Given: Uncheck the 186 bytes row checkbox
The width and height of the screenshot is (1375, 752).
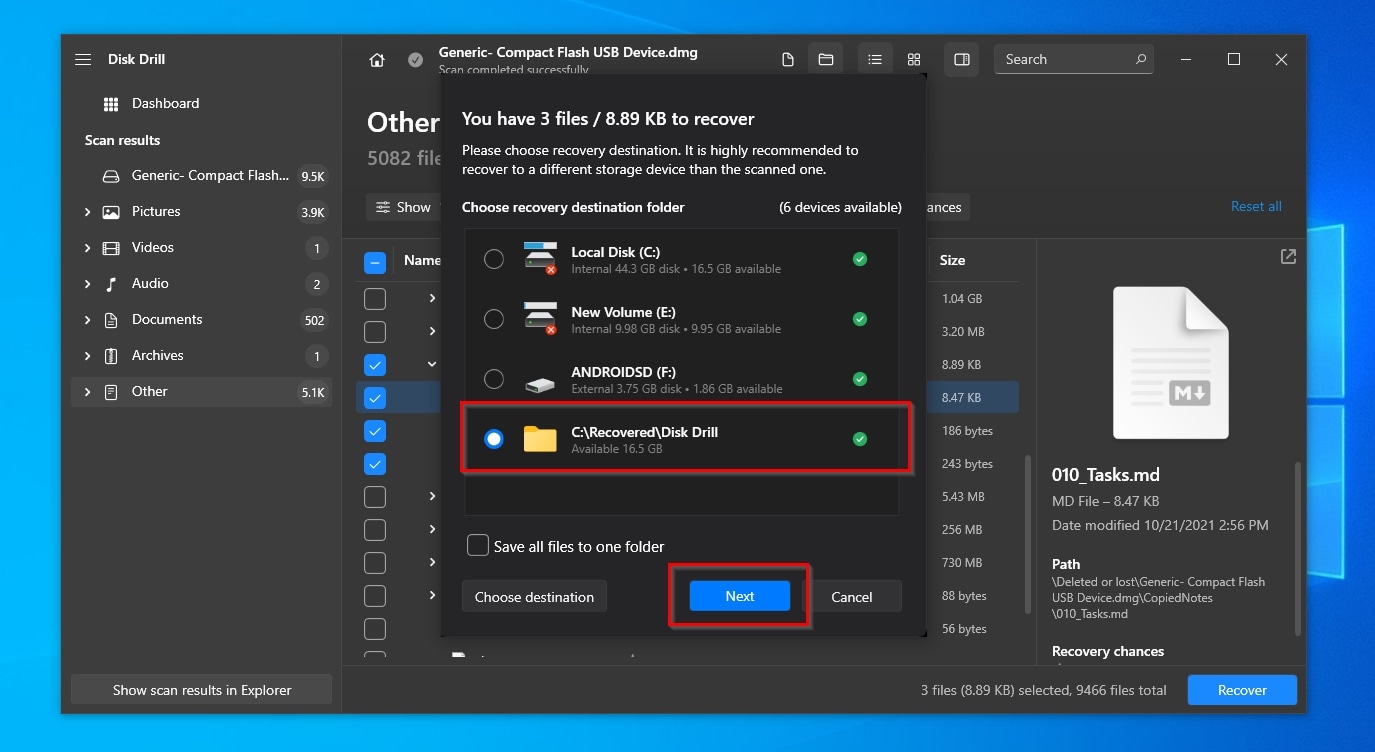Looking at the screenshot, I should [374, 431].
